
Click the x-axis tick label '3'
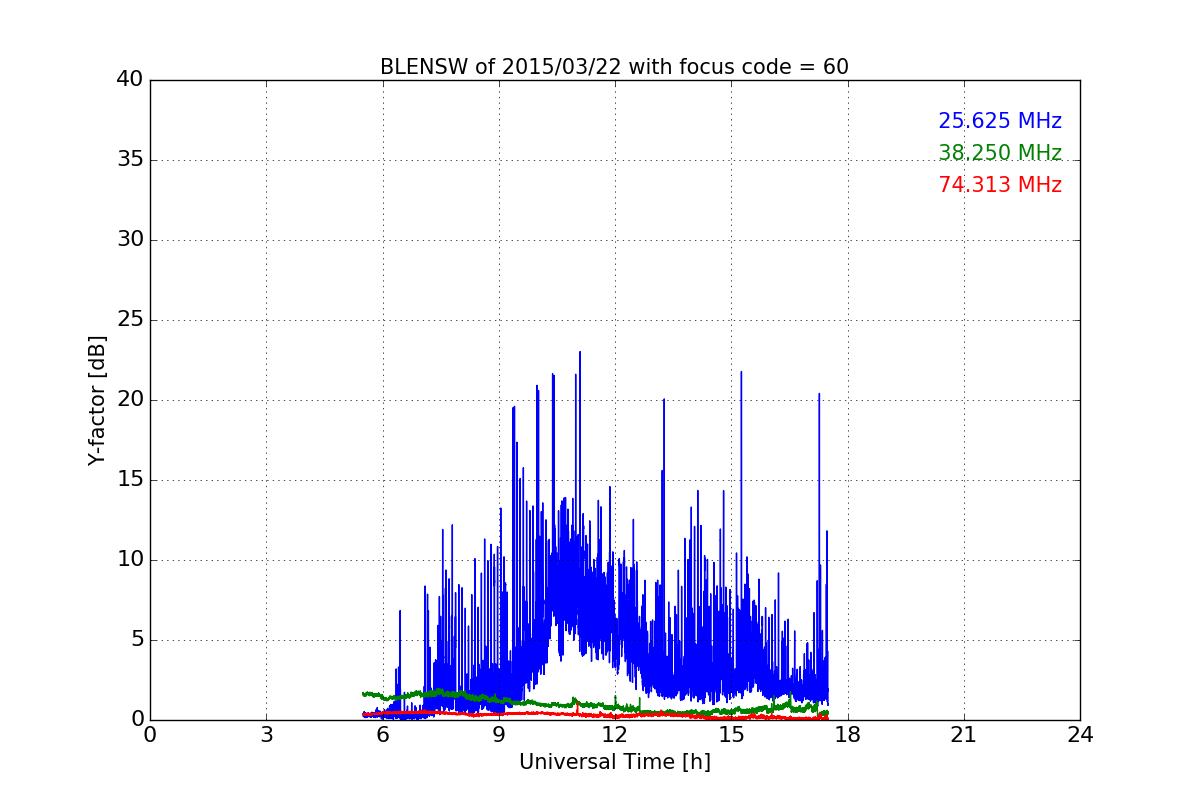(266, 735)
